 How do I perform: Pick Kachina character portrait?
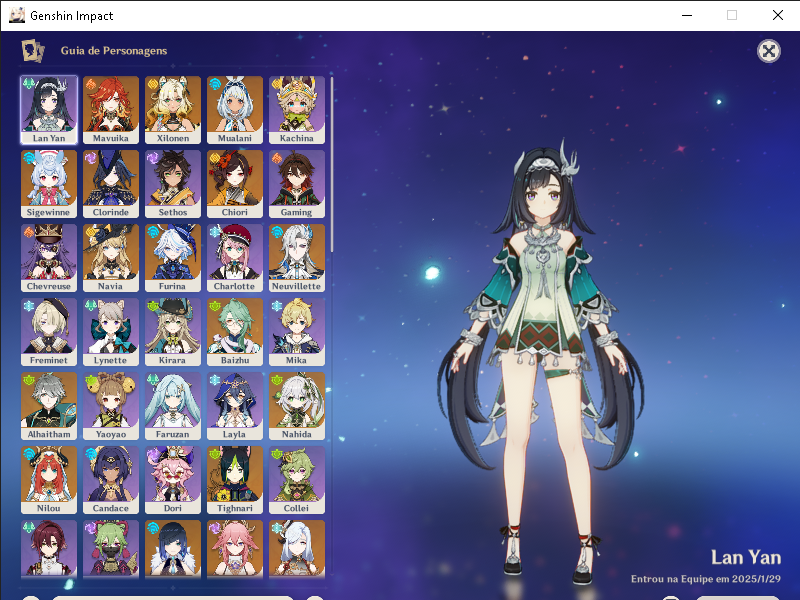coord(297,109)
